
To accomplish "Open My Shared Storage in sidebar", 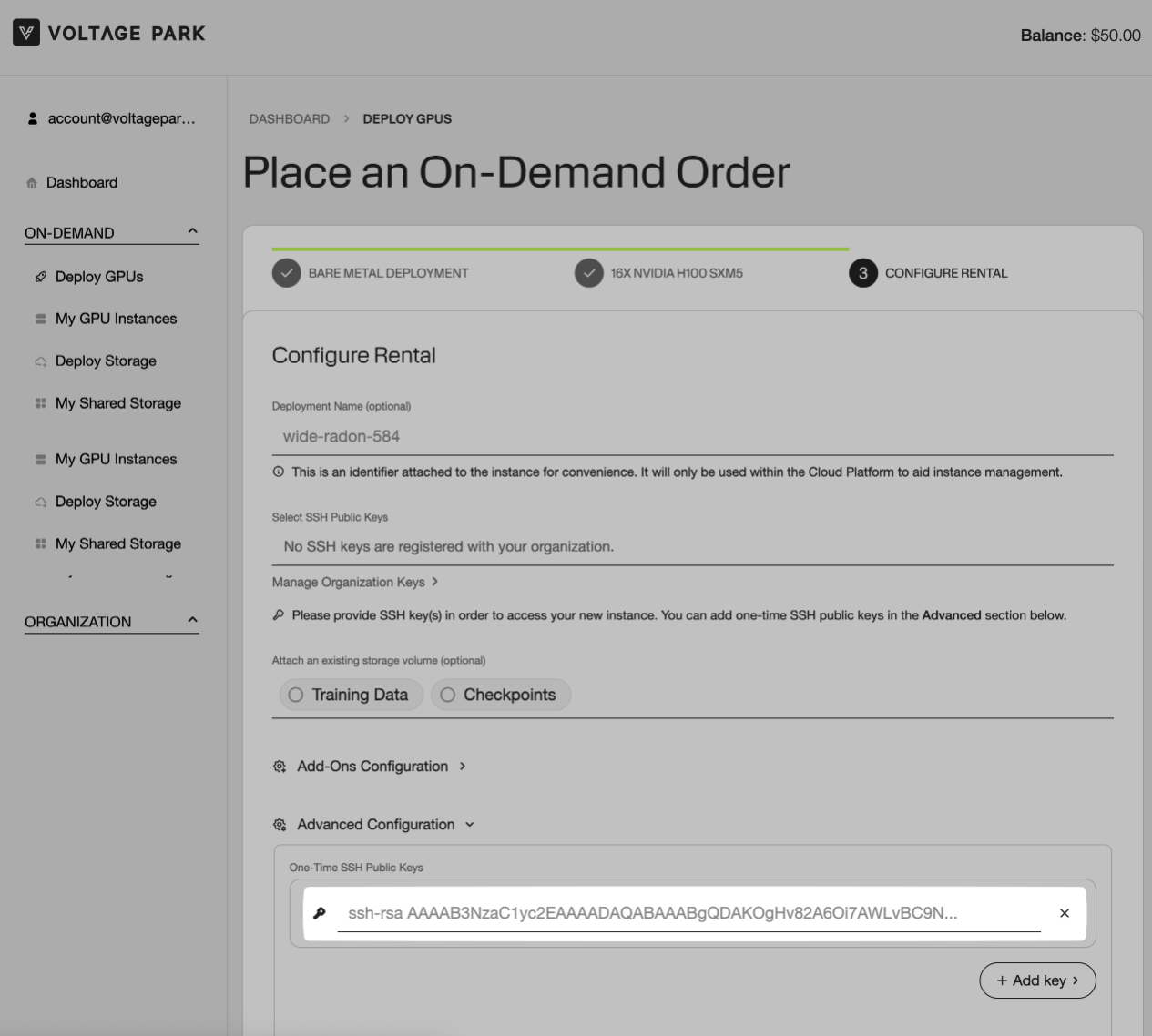I will [x=117, y=403].
